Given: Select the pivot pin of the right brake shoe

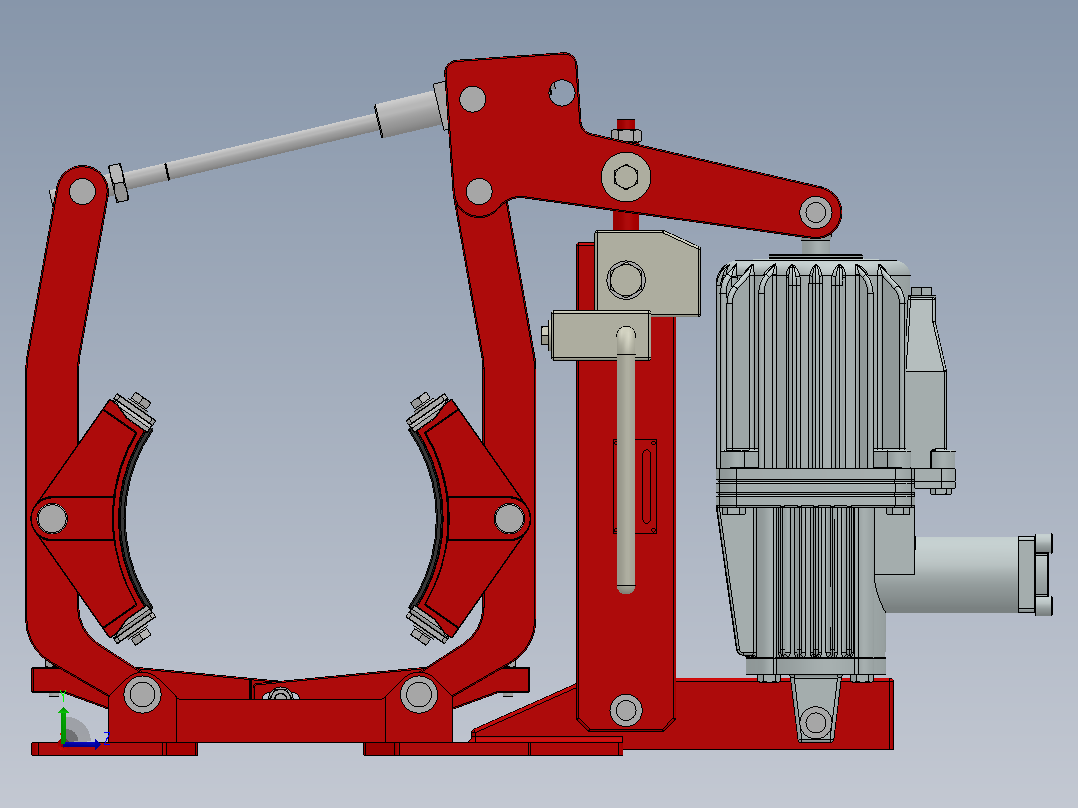Looking at the screenshot, I should pyautogui.click(x=509, y=518).
